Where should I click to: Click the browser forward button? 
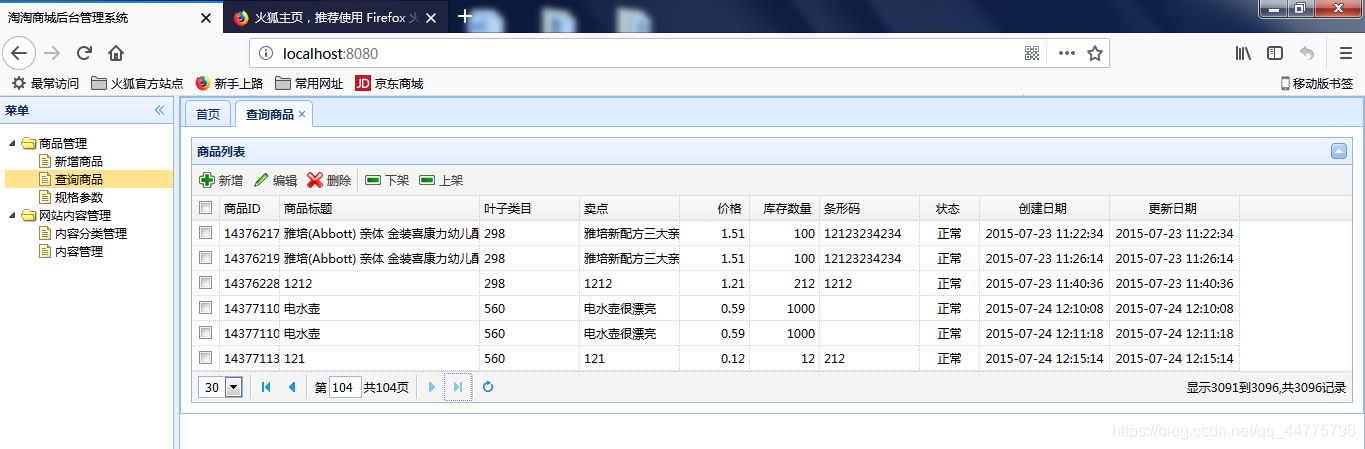[53, 53]
